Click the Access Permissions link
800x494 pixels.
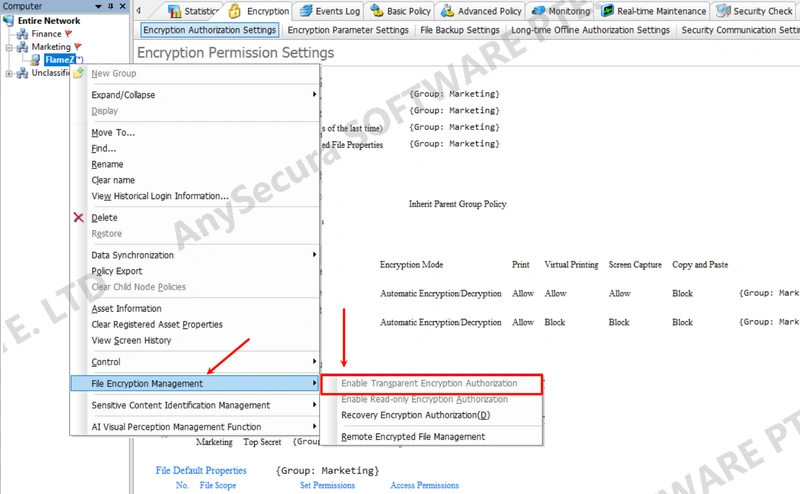coord(424,485)
